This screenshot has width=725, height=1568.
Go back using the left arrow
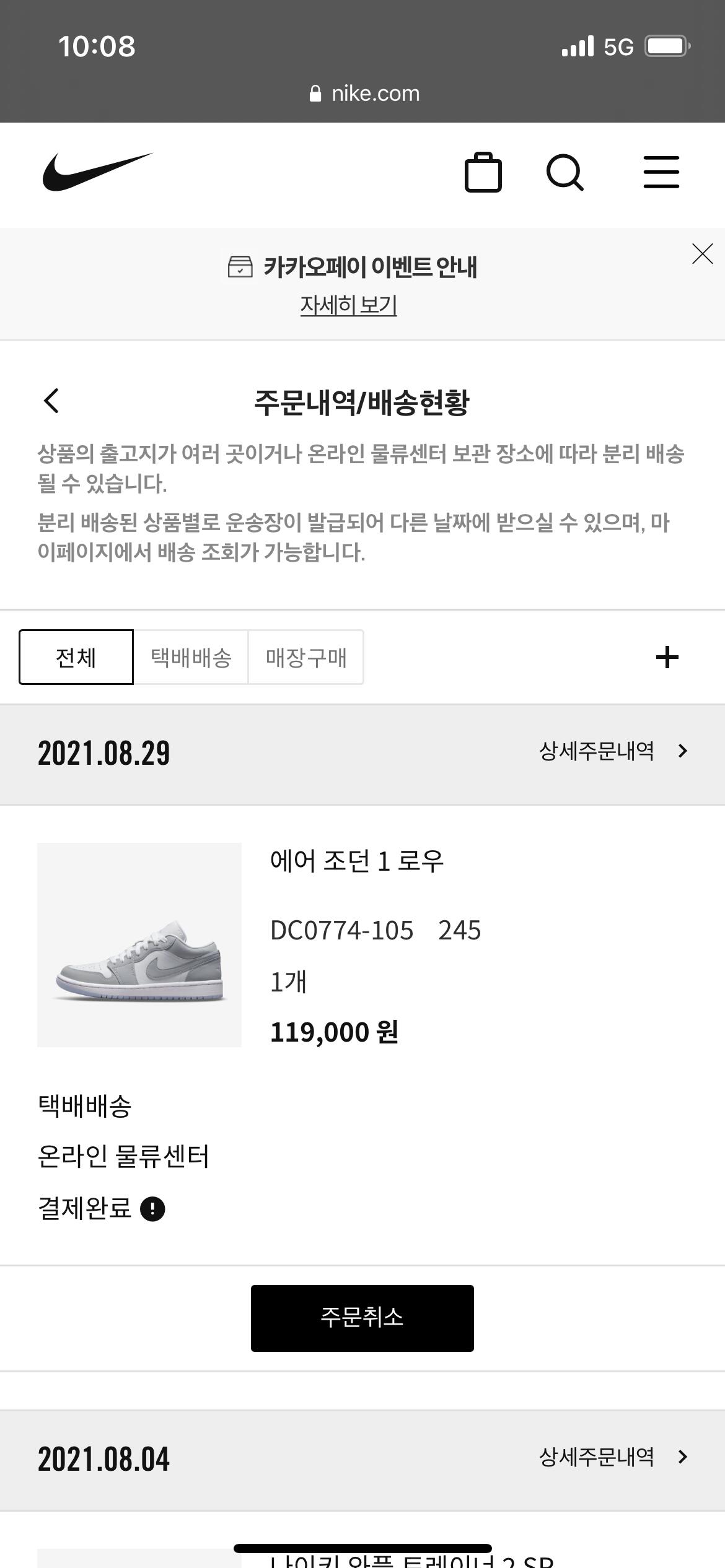point(51,401)
